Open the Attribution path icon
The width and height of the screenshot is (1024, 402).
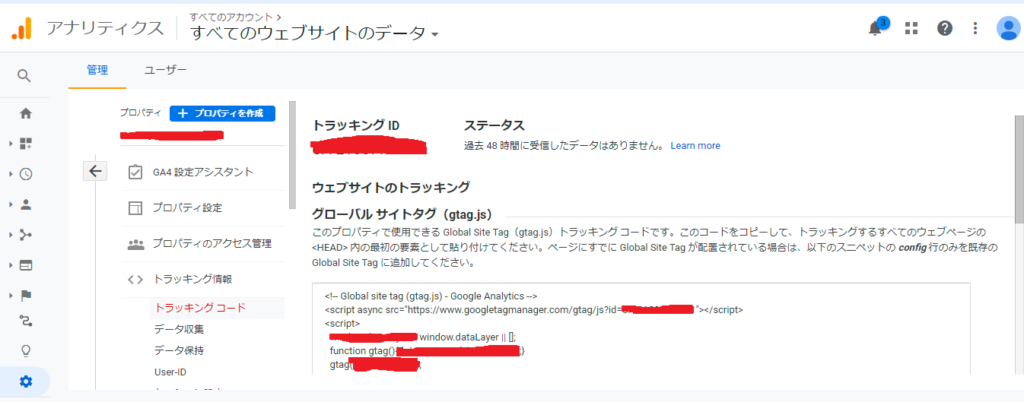[25, 320]
